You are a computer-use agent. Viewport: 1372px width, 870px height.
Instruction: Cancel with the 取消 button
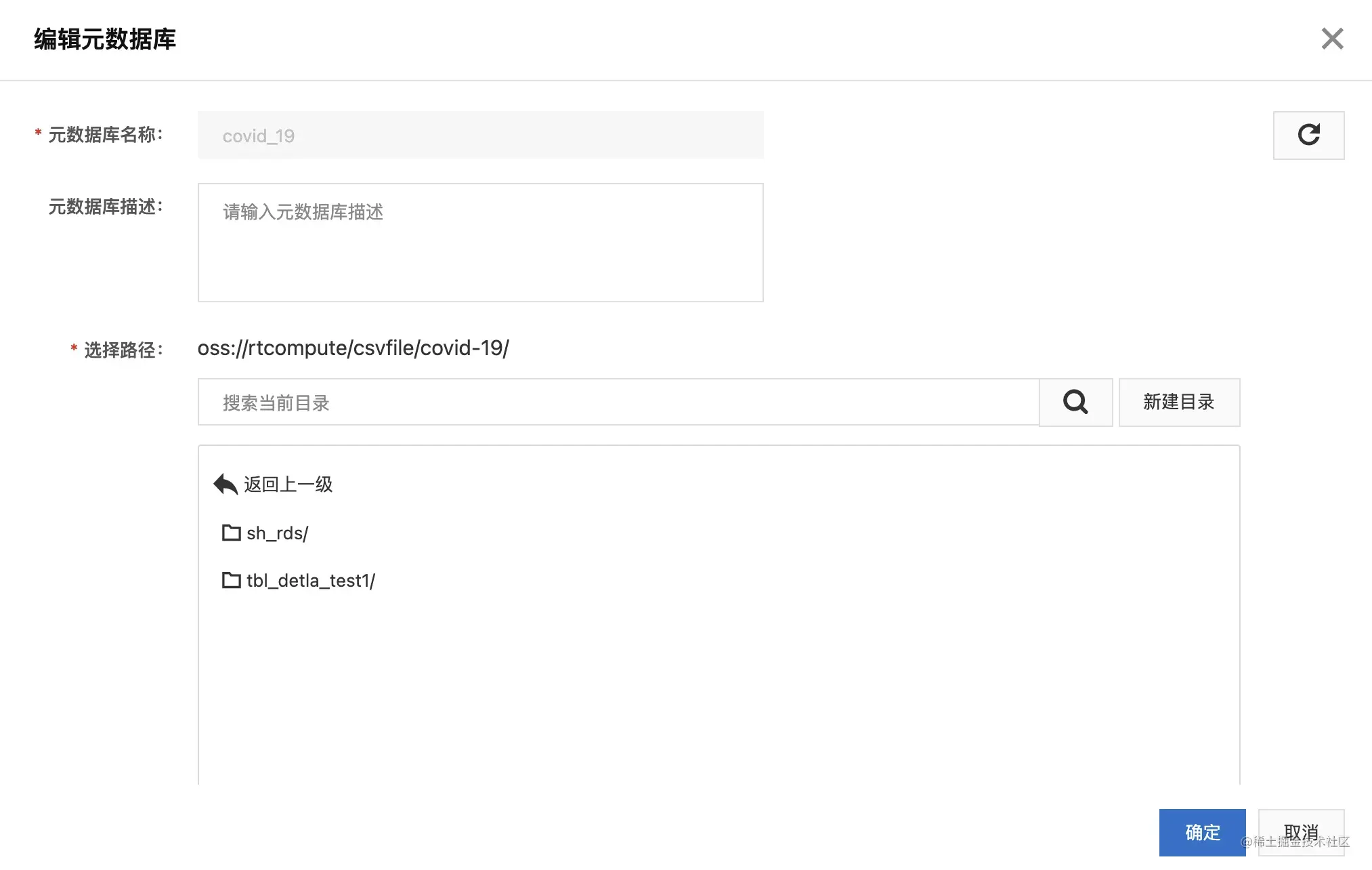[x=1301, y=832]
